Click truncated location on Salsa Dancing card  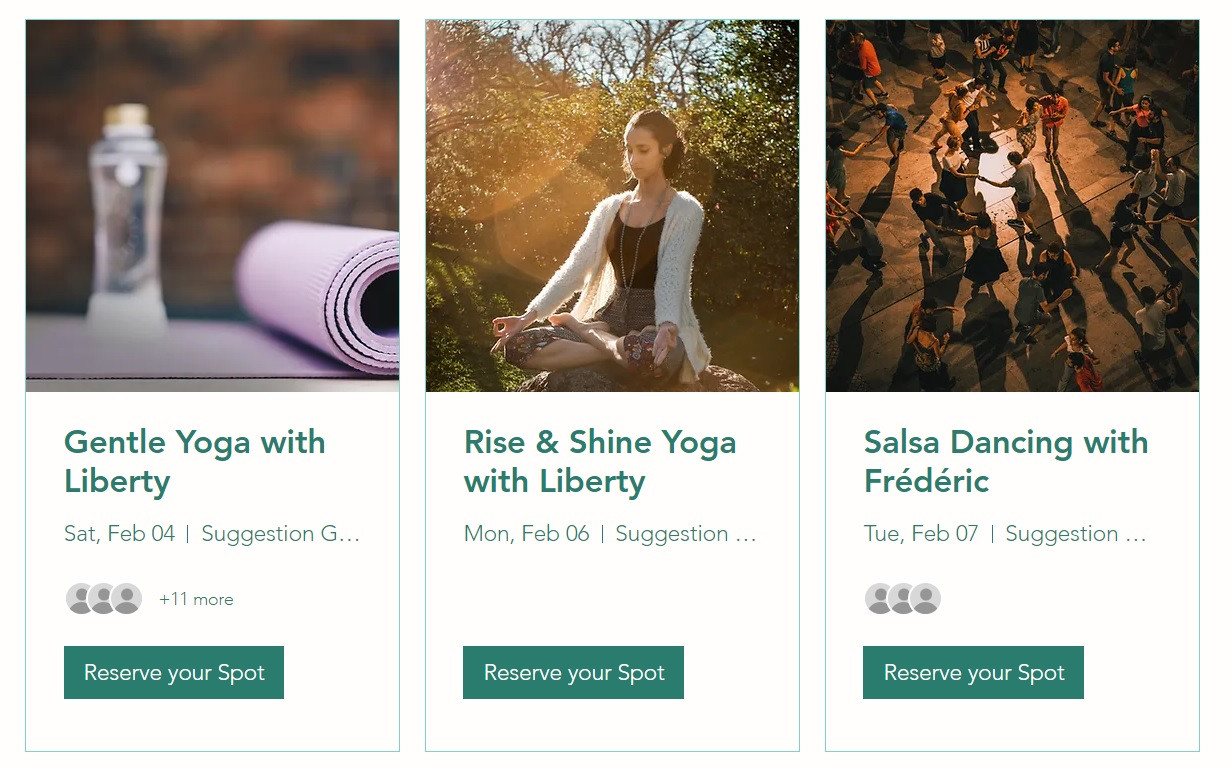(1075, 534)
